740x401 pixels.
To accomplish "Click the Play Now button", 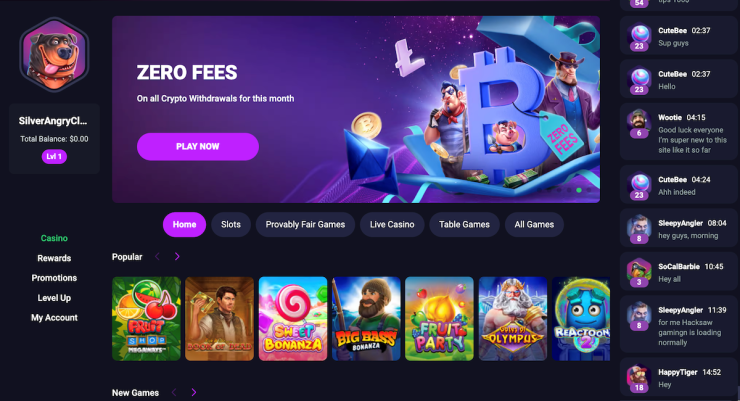I will 198,147.
